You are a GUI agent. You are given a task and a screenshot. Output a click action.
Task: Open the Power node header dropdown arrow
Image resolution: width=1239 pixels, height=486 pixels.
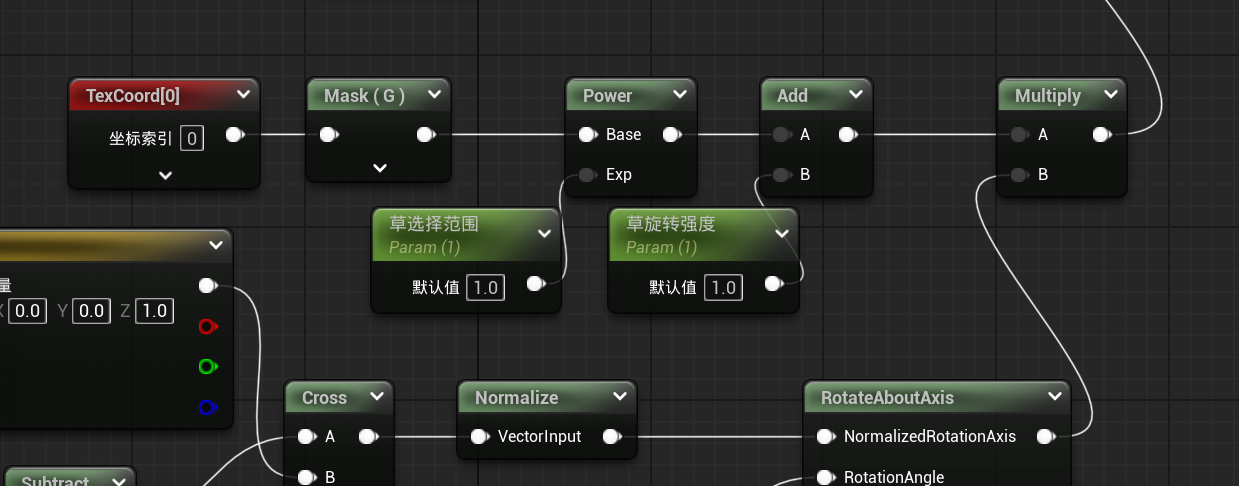point(680,95)
